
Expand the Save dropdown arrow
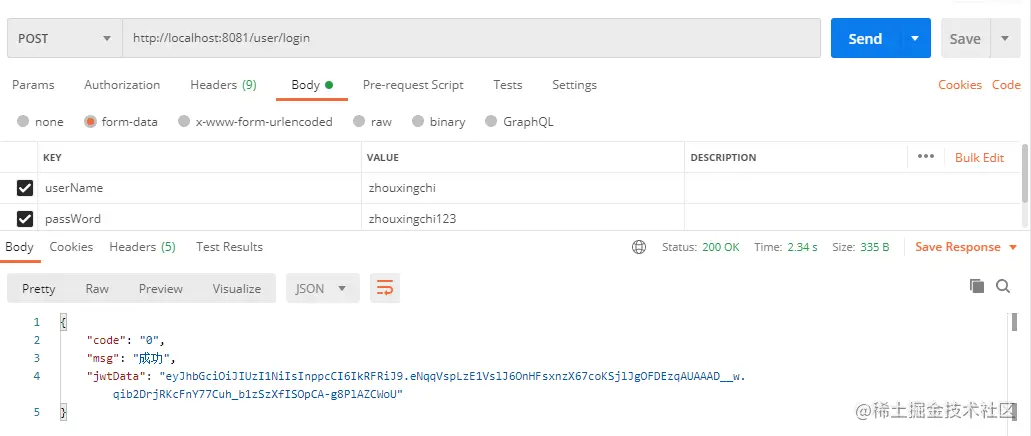(x=1005, y=38)
